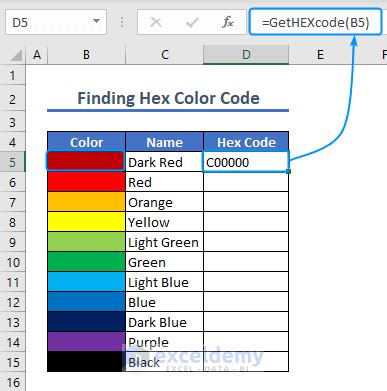
Task: Select the 'Dark Blue' name cell
Action: [x=164, y=322]
